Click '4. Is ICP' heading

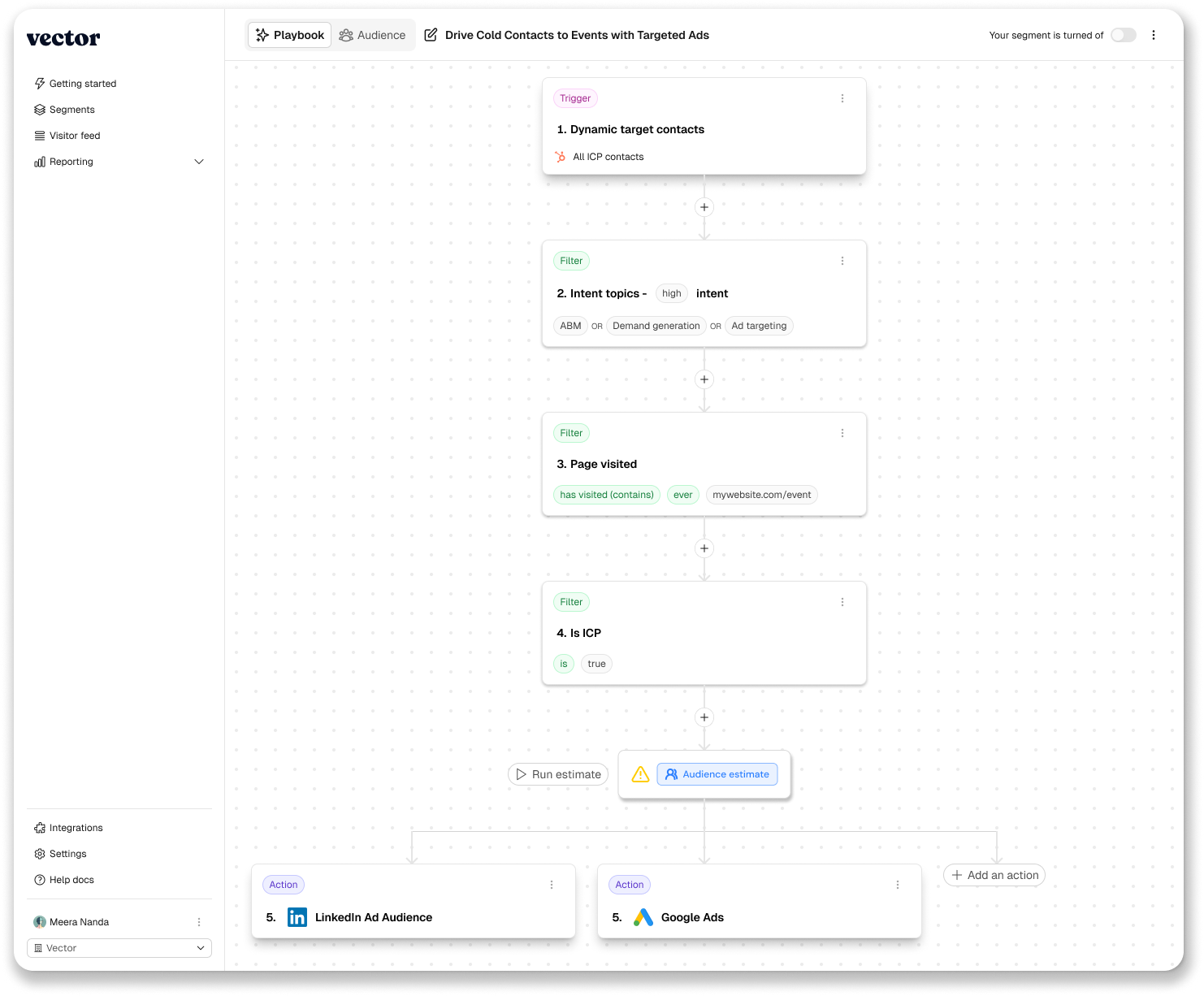[579, 633]
